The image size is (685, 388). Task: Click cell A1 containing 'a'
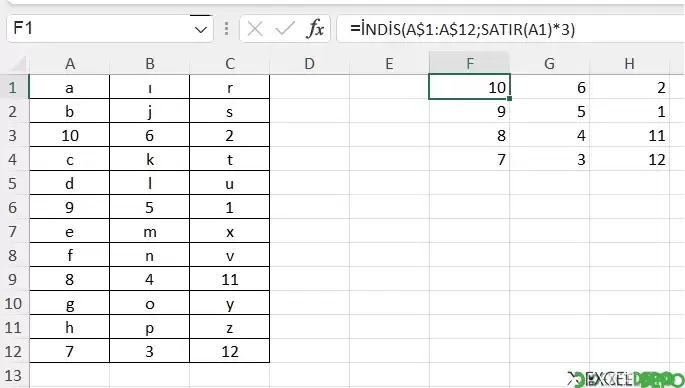click(x=69, y=87)
